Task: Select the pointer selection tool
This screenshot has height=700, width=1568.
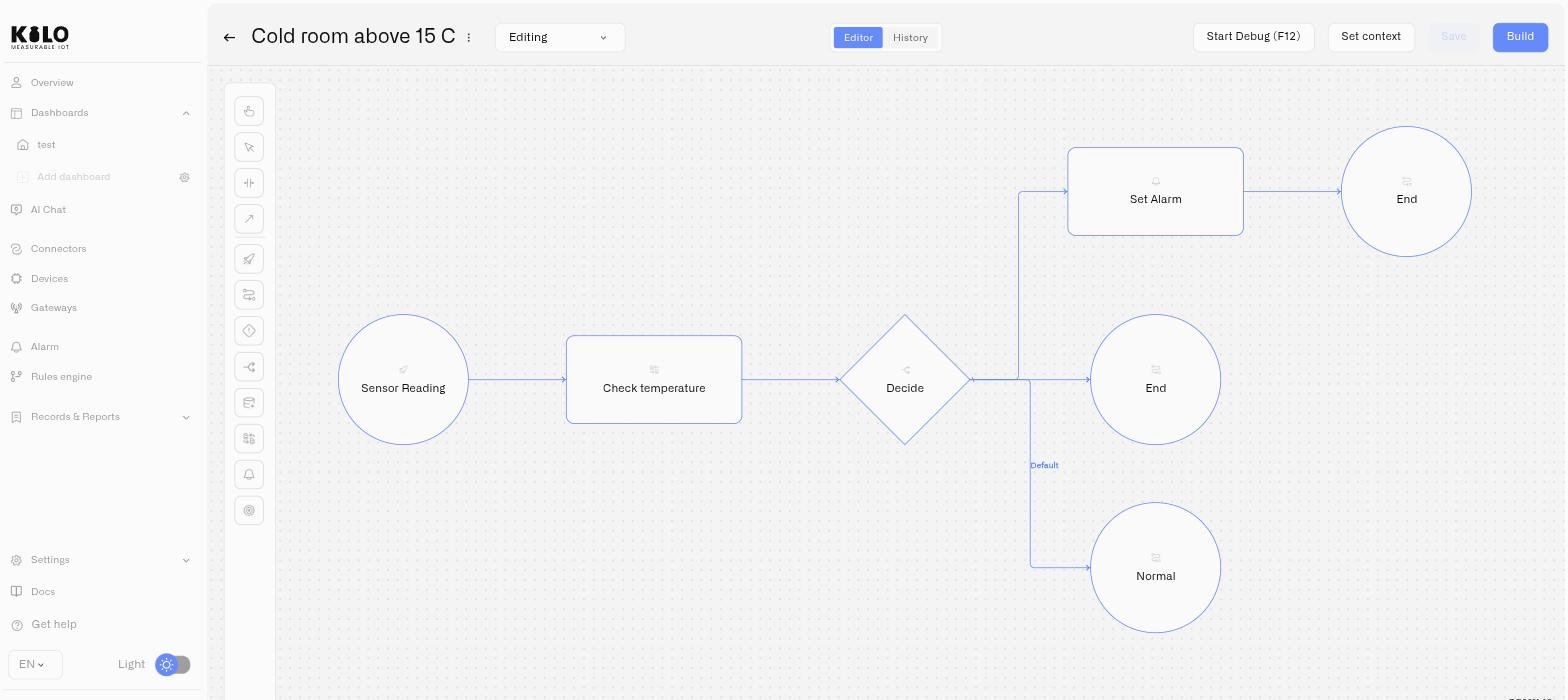Action: (249, 147)
